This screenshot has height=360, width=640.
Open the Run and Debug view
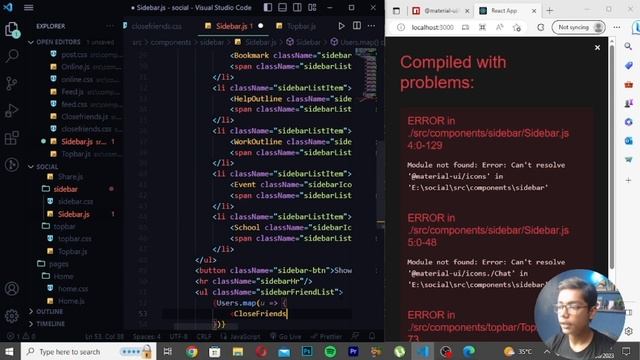click(11, 110)
